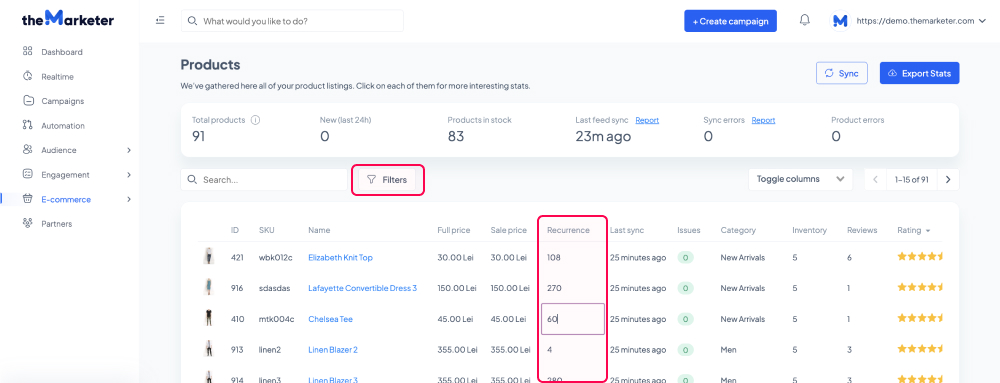Click the Sale price column header
Screen dimensions: 1000x383
pyautogui.click(x=508, y=230)
